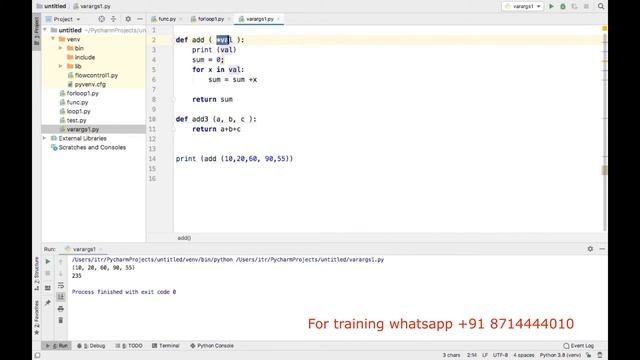Toggle scroll to end in Run console
This screenshot has width=640, height=360.
(61, 297)
